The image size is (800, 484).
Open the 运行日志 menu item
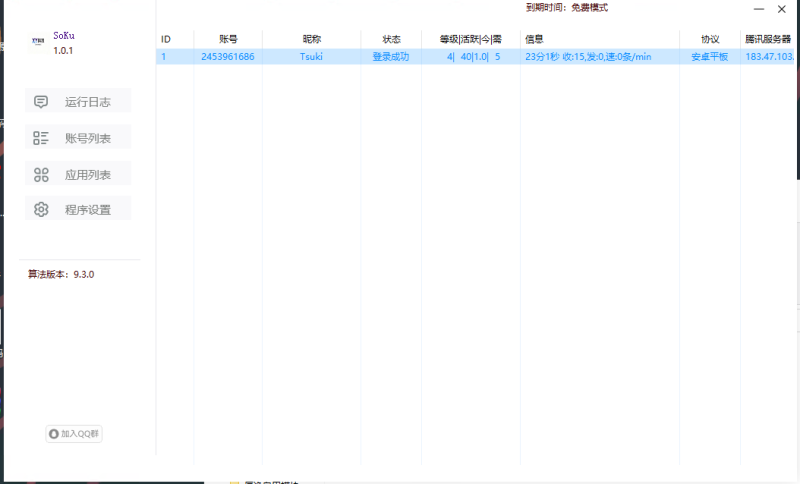click(x=78, y=101)
